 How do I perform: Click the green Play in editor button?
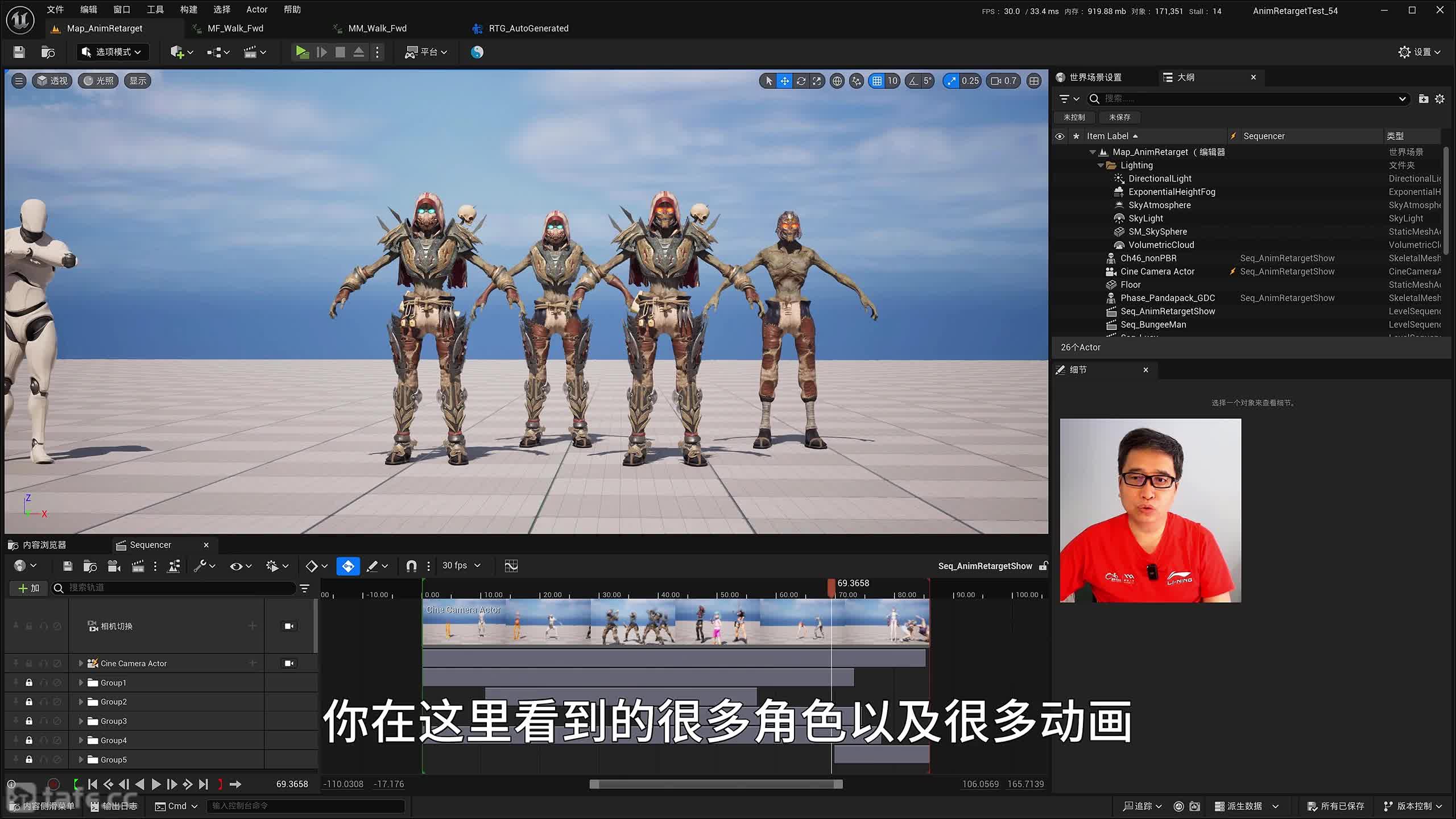pos(302,52)
